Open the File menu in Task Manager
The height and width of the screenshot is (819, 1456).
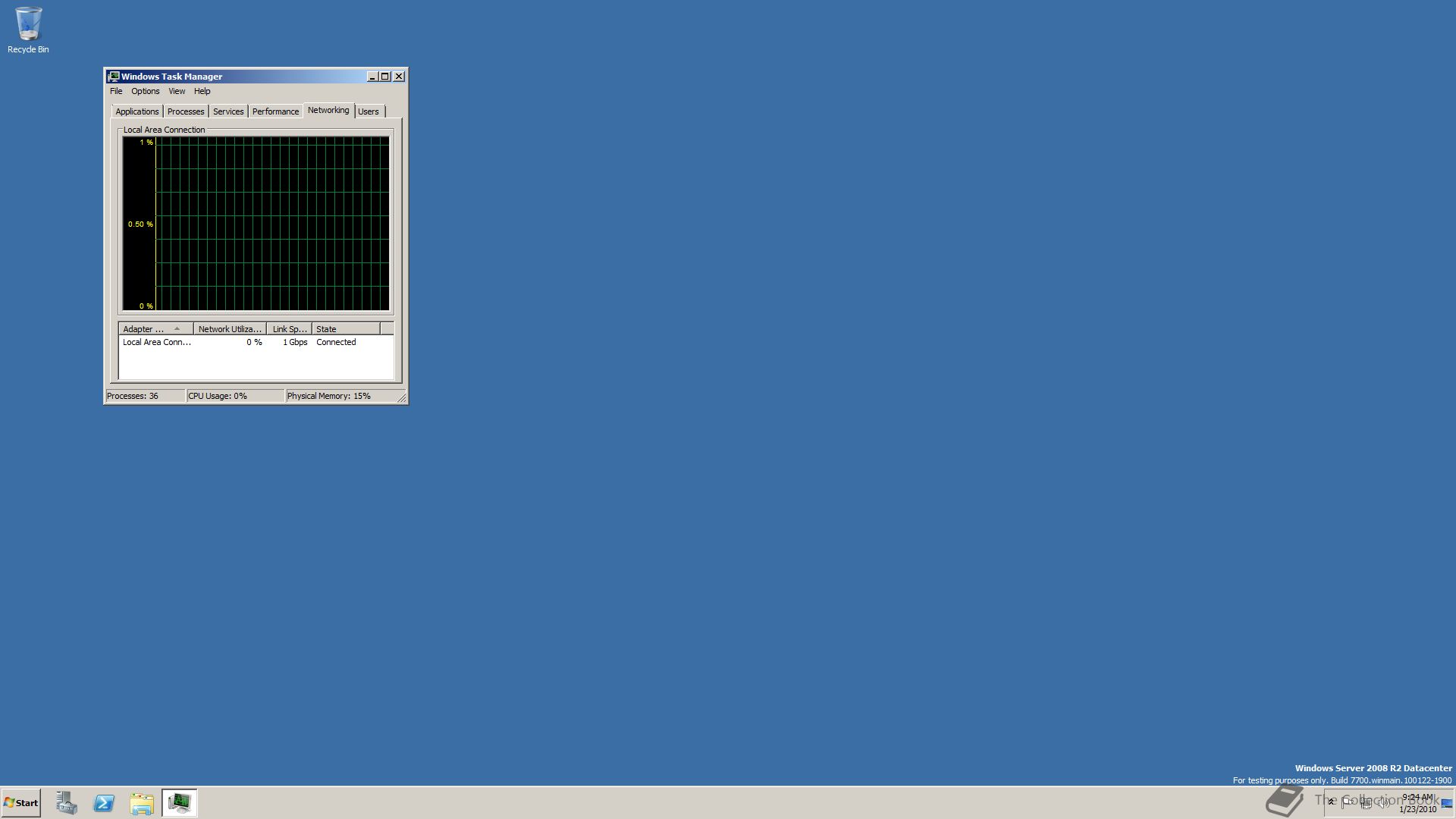click(116, 91)
